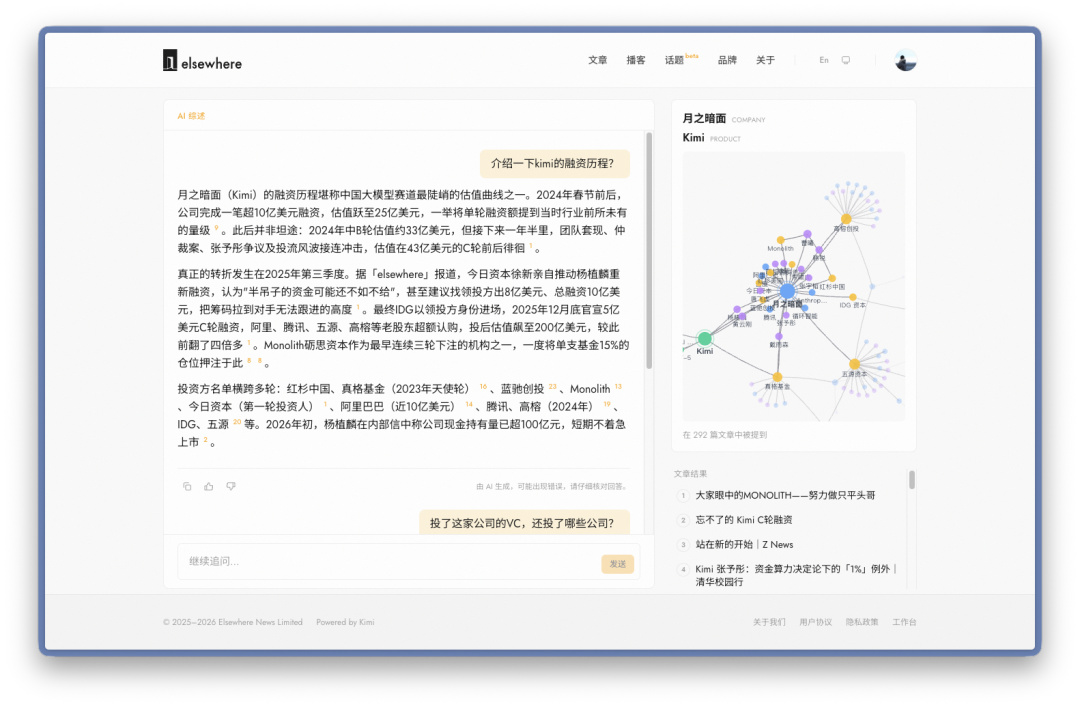Screen dimensions: 1080x707
Task: Open citation 20 after 五源
Action: (237, 422)
